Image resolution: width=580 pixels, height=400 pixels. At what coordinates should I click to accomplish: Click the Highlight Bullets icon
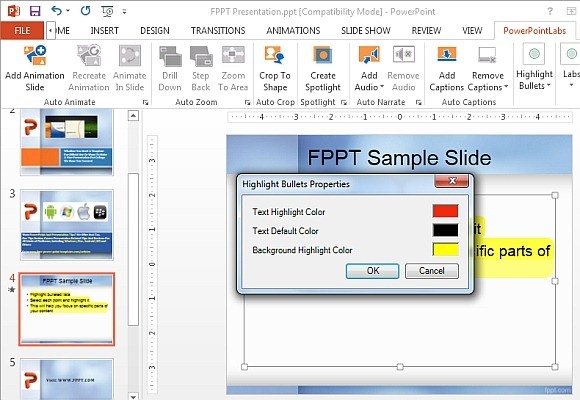(x=534, y=54)
